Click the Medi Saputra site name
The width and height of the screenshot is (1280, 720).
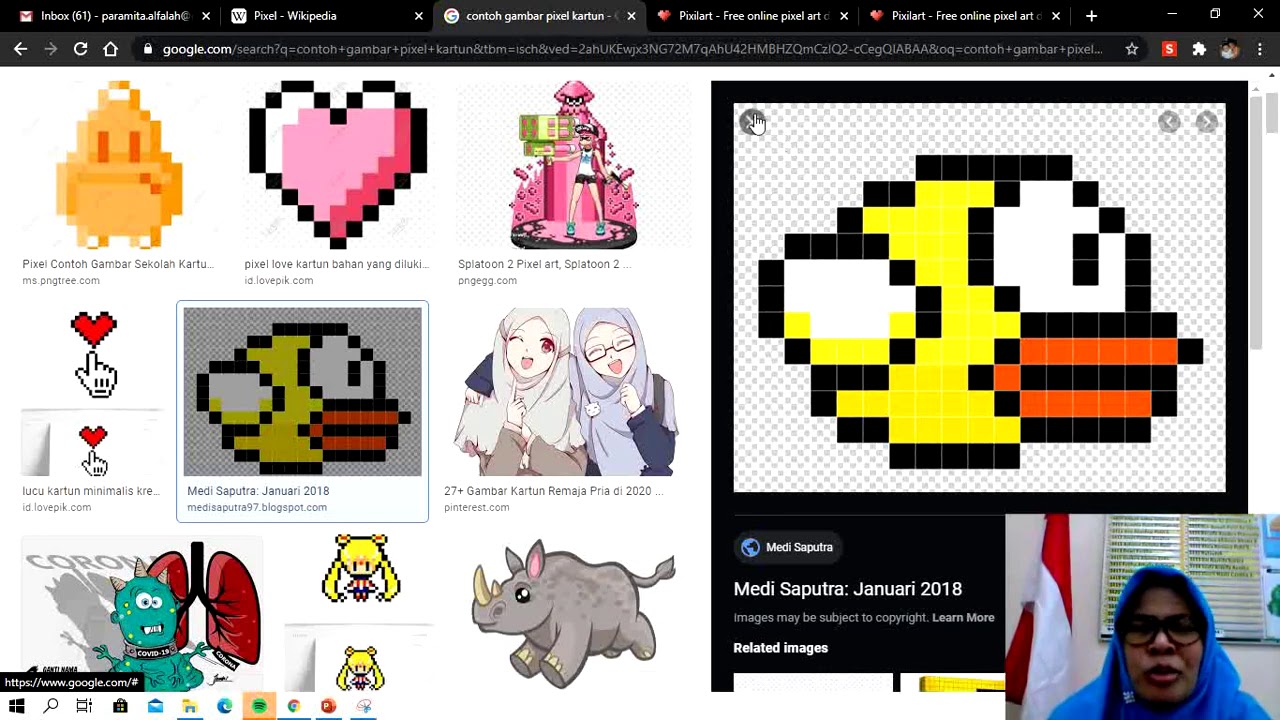pos(799,547)
